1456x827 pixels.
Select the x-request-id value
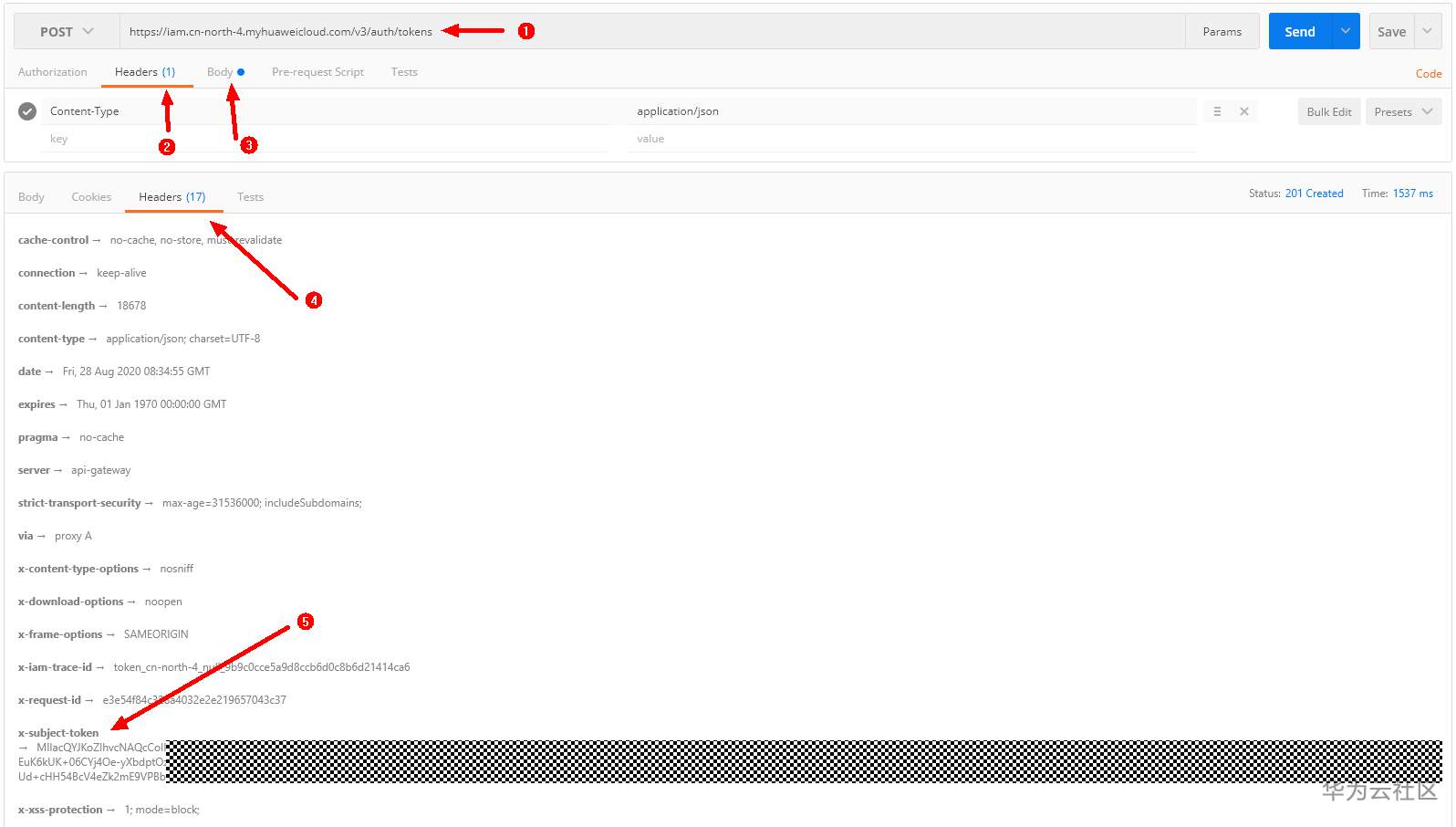(x=194, y=700)
